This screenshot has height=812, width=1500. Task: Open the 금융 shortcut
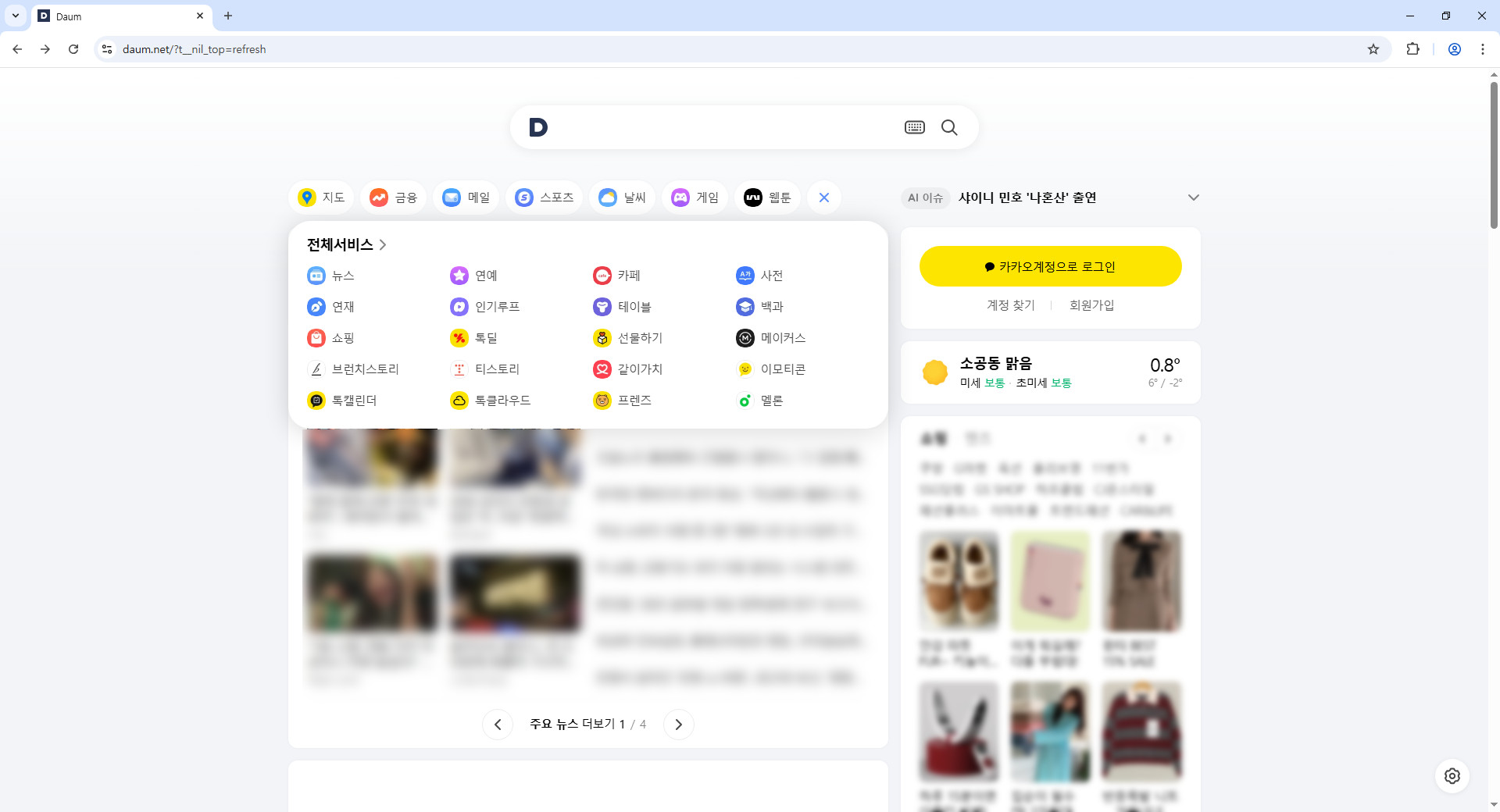pyautogui.click(x=393, y=198)
